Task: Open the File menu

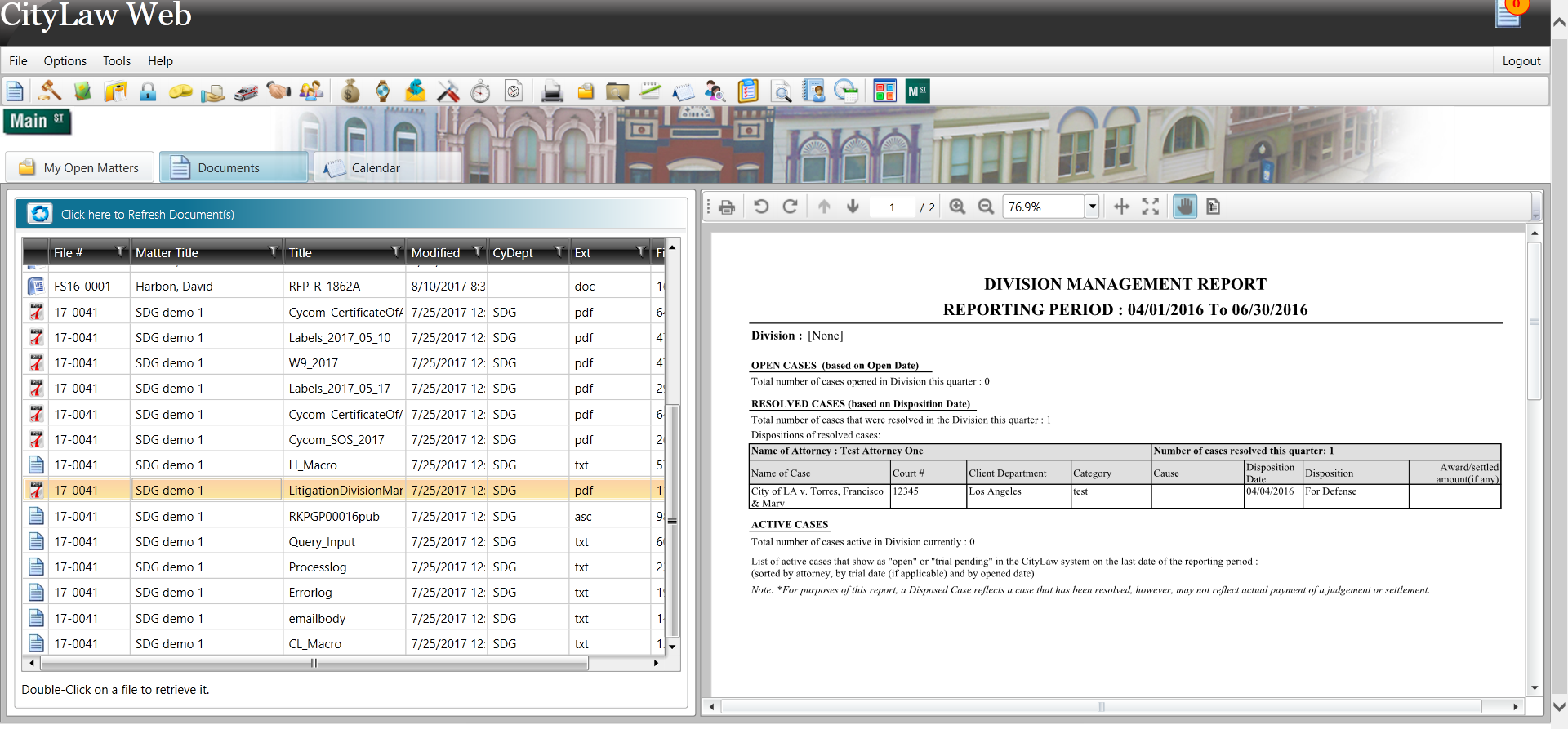Action: [x=18, y=61]
